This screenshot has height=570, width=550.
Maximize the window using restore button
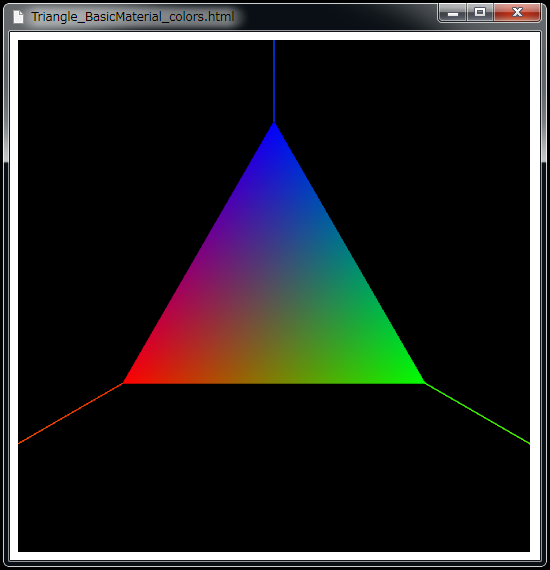[x=480, y=13]
